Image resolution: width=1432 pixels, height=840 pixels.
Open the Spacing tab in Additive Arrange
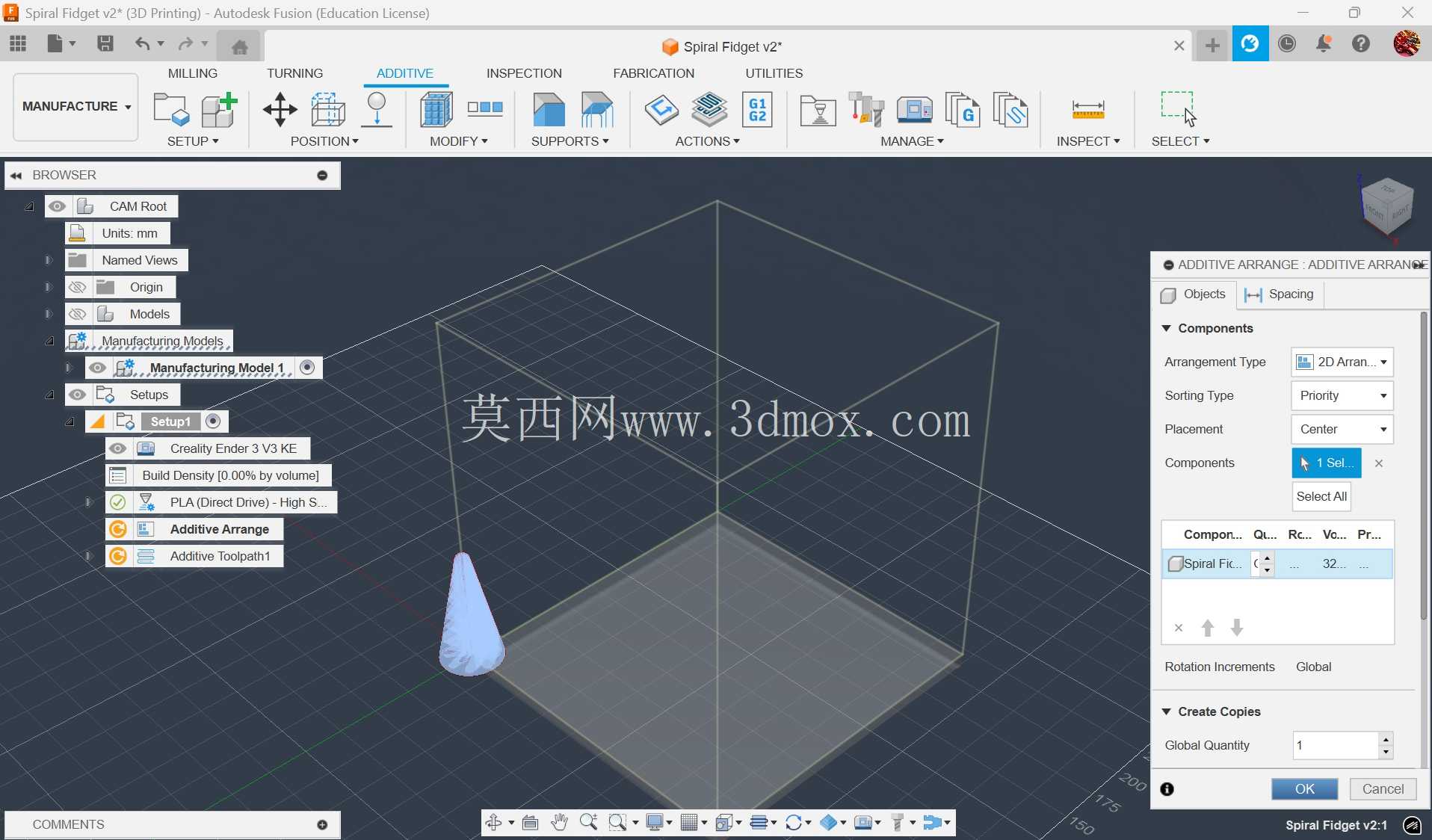click(x=1280, y=294)
